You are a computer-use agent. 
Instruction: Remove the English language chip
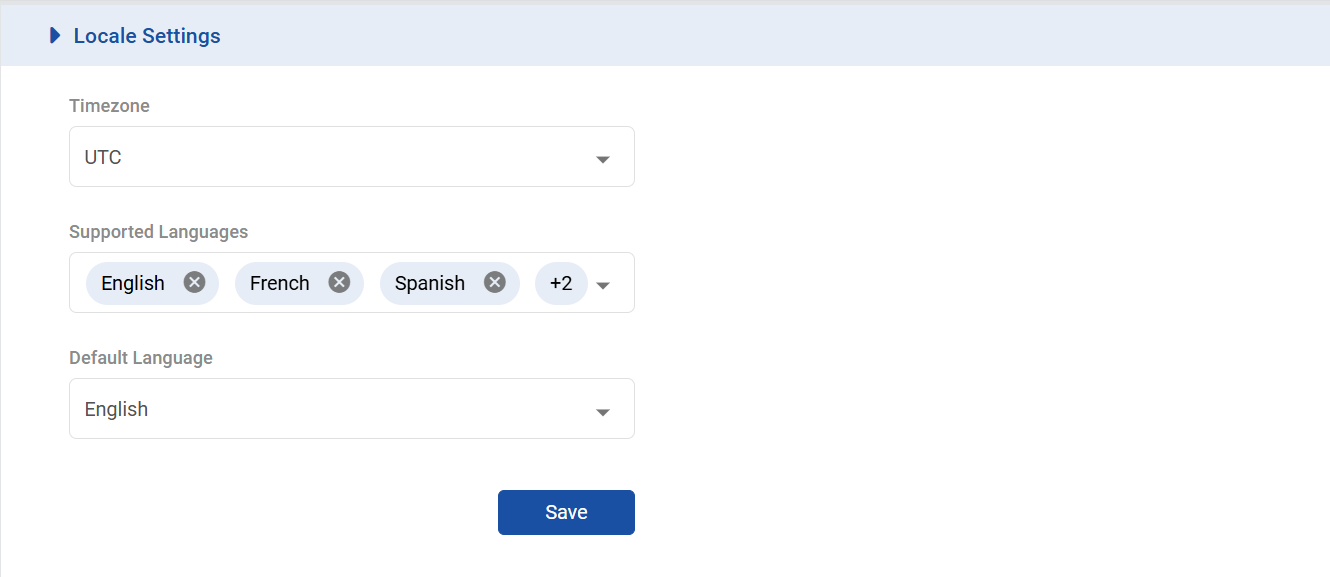[194, 283]
